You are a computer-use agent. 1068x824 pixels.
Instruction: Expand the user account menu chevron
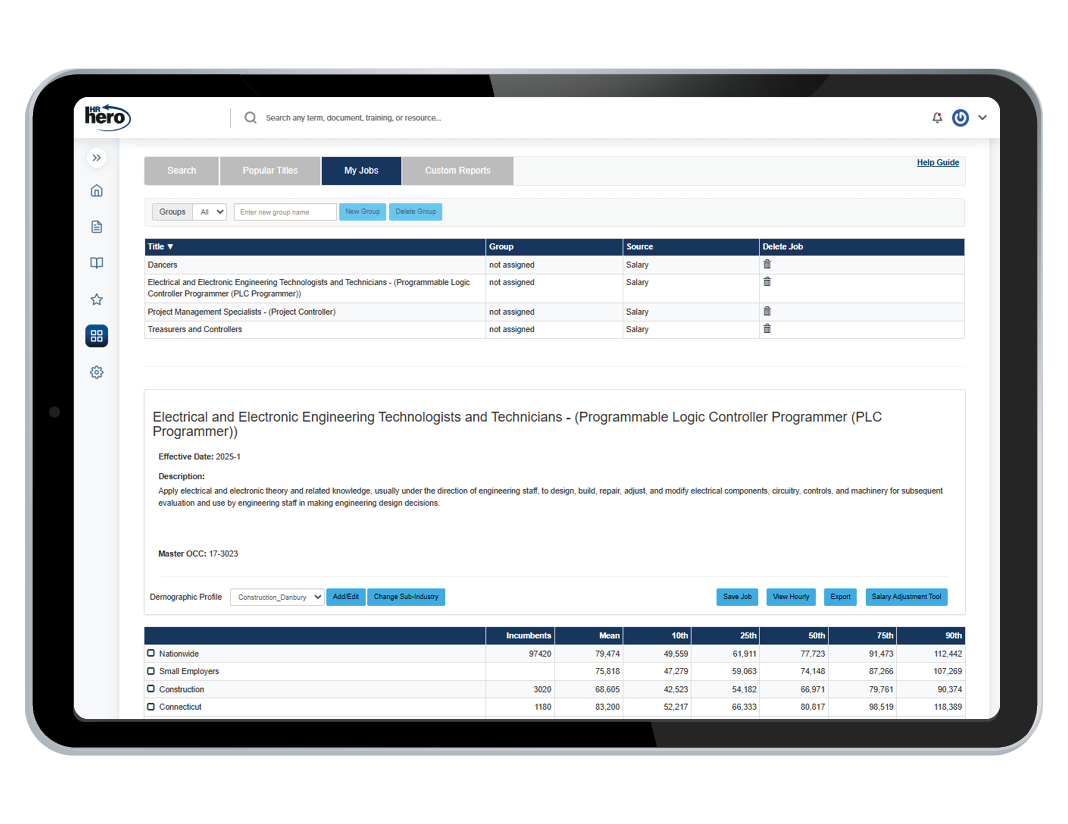(x=982, y=118)
